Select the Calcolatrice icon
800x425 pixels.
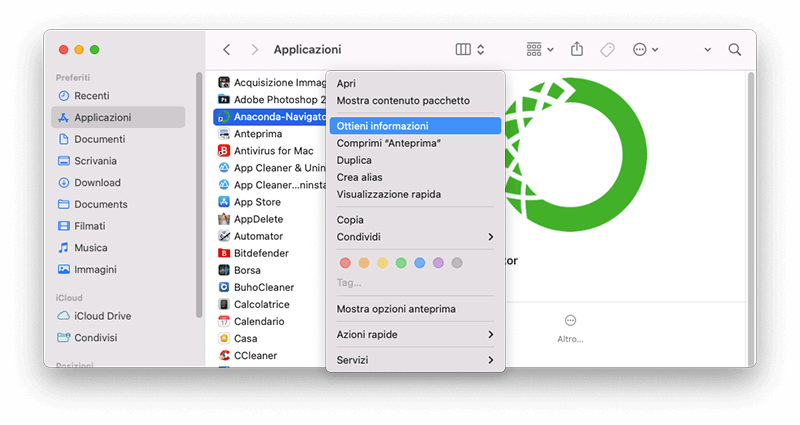223,305
